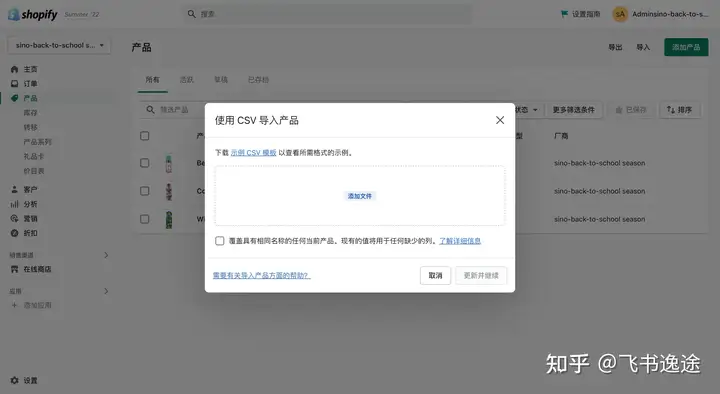The image size is (720, 394).
Task: Click the 主页 home icon in sidebar
Action: point(14,69)
